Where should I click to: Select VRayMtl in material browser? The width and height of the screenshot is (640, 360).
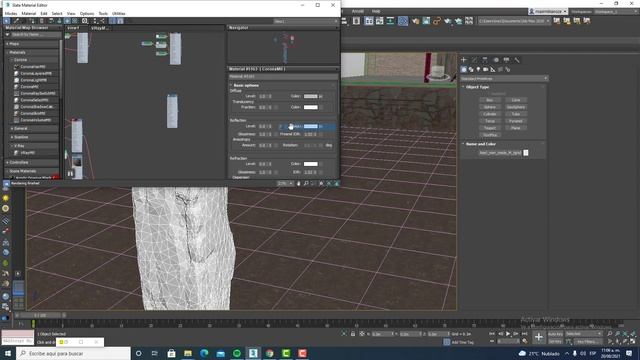(x=28, y=153)
